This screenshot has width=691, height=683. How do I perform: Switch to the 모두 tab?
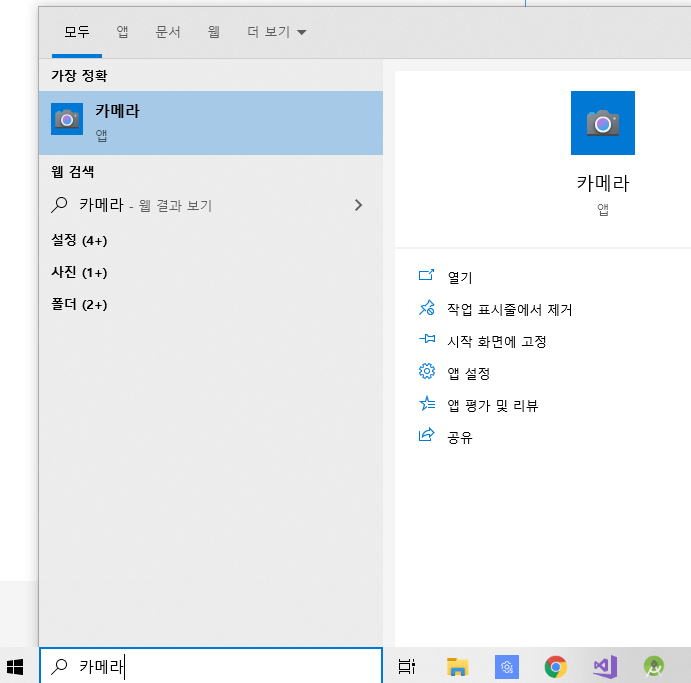coord(77,32)
